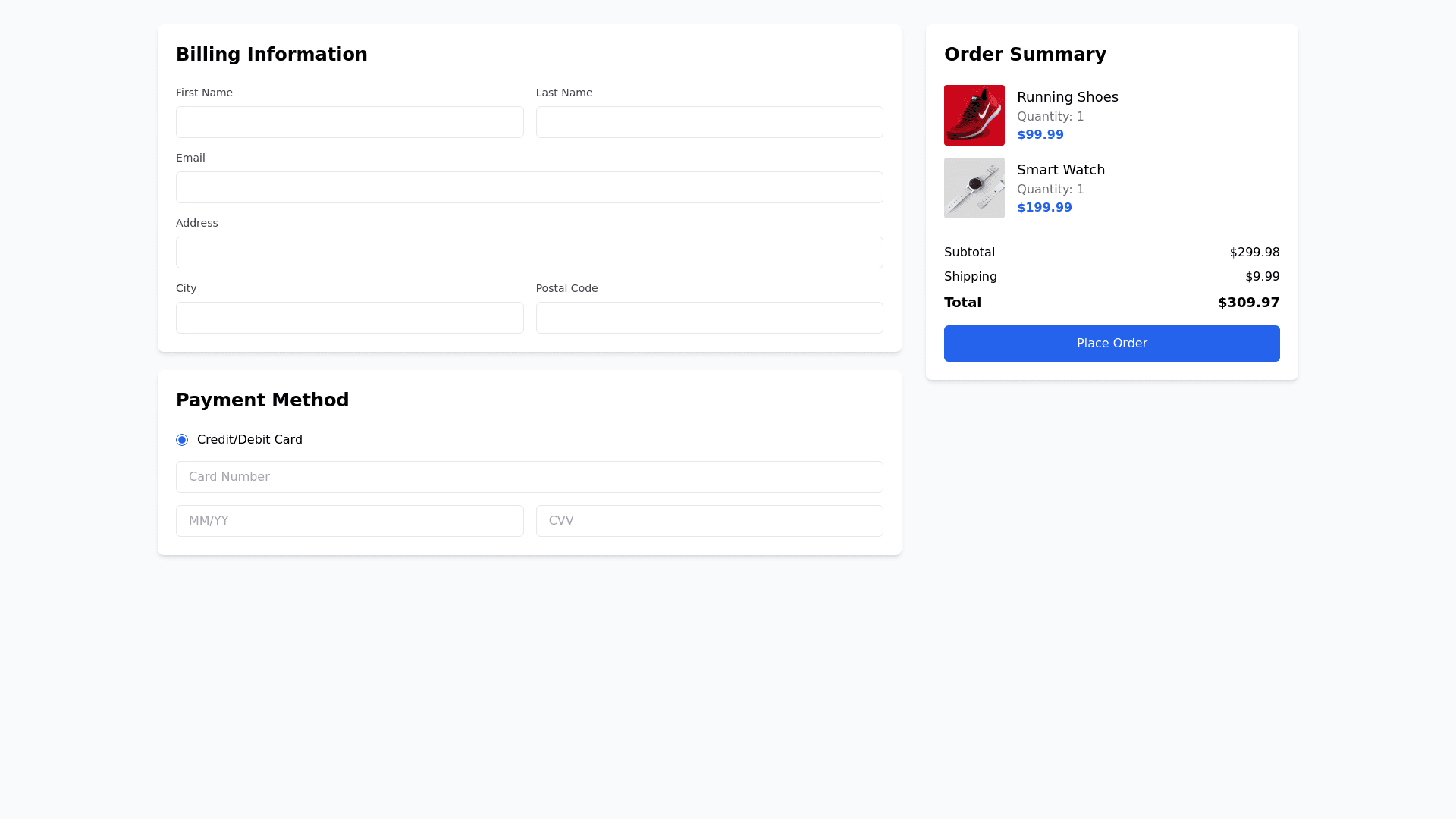Click the Card Number field
The height and width of the screenshot is (819, 1456).
(529, 477)
